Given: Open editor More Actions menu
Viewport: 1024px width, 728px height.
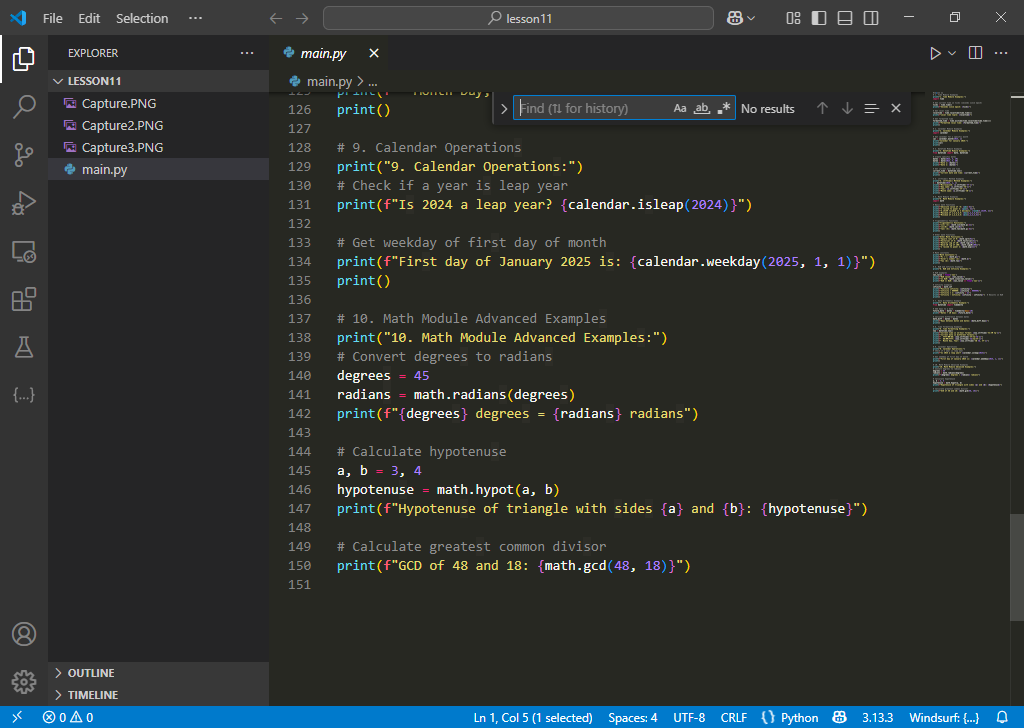Looking at the screenshot, I should click(x=1000, y=53).
